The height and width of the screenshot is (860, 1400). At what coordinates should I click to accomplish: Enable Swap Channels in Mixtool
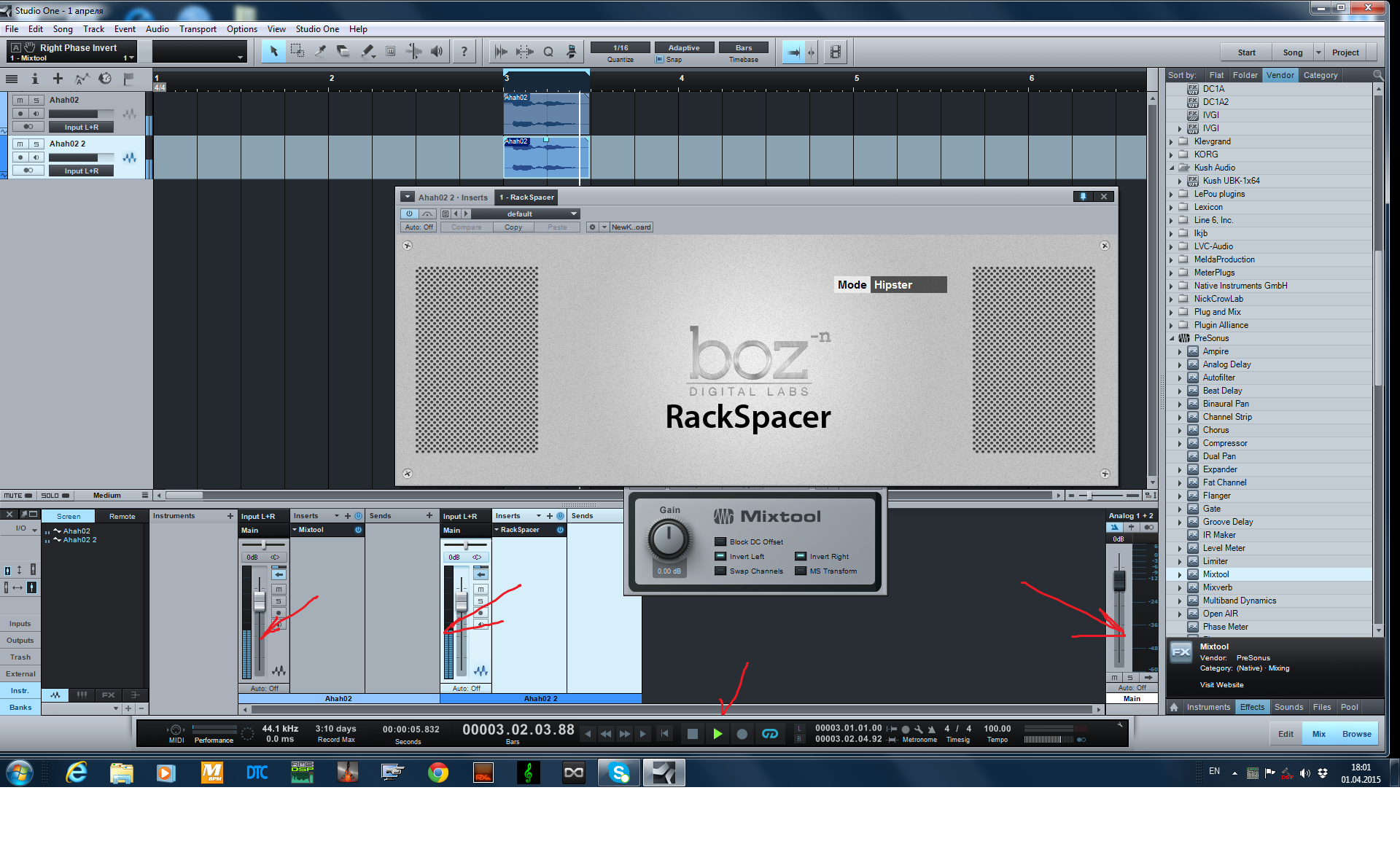coord(720,571)
